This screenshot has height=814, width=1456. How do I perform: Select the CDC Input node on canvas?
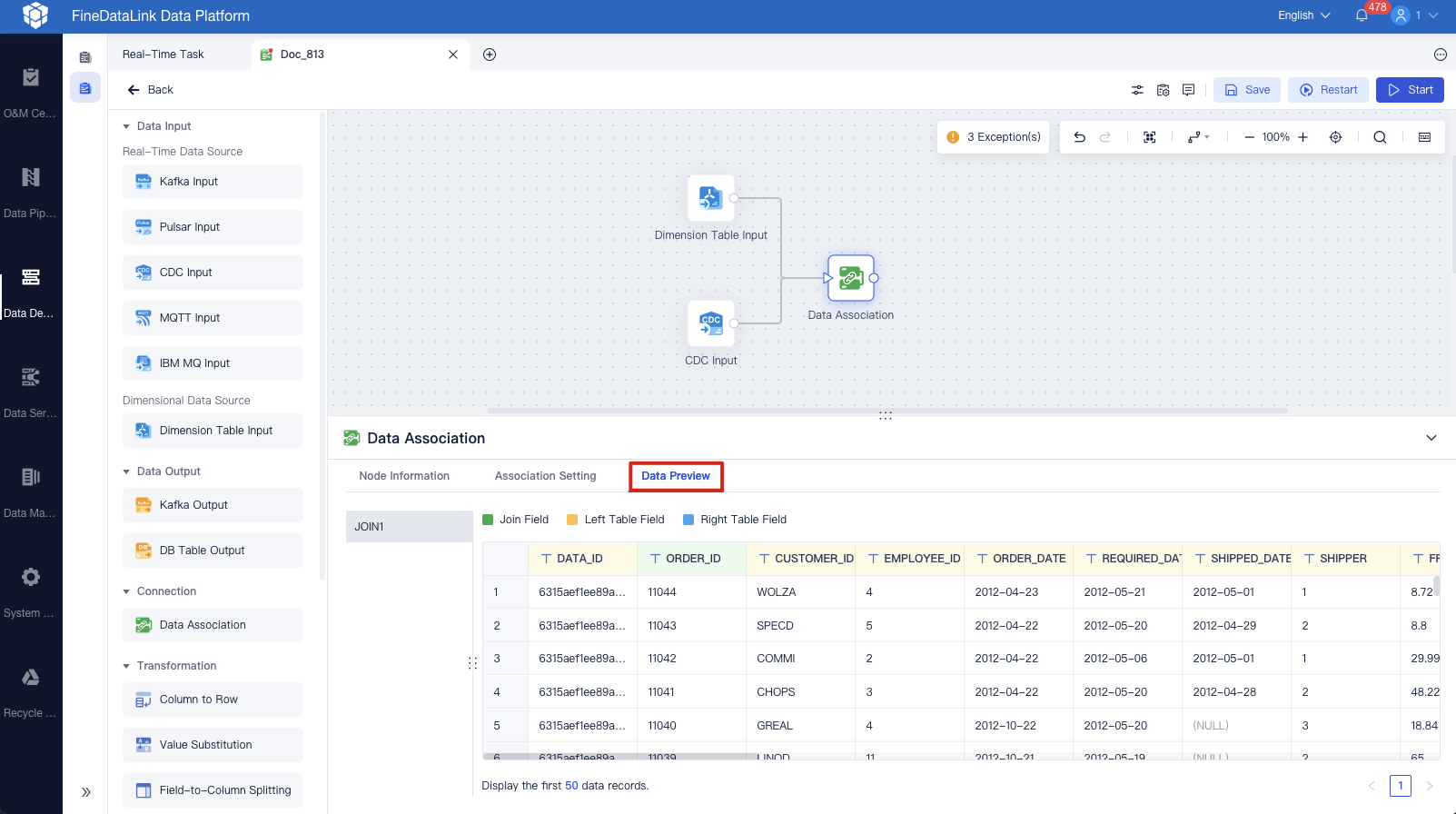click(x=711, y=323)
